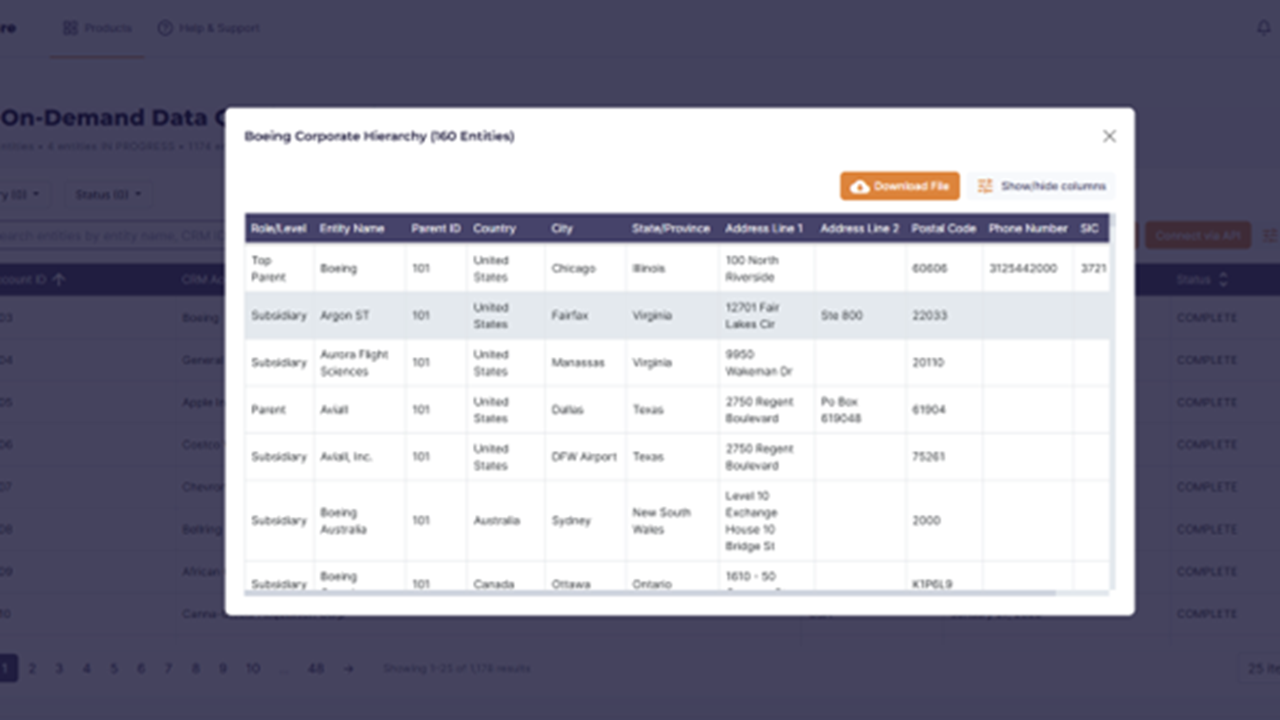Go to page 10 in background pagination
The height and width of the screenshot is (720, 1280).
253,668
